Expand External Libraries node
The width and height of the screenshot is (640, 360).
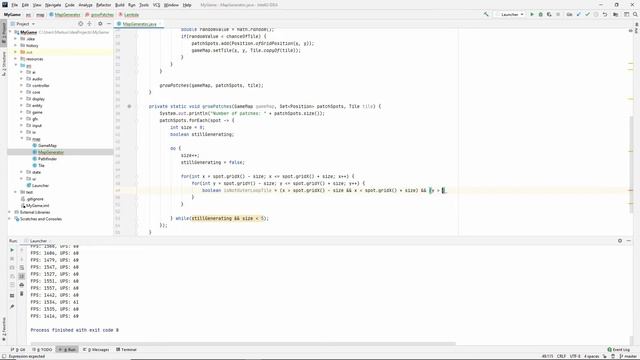click(10, 212)
